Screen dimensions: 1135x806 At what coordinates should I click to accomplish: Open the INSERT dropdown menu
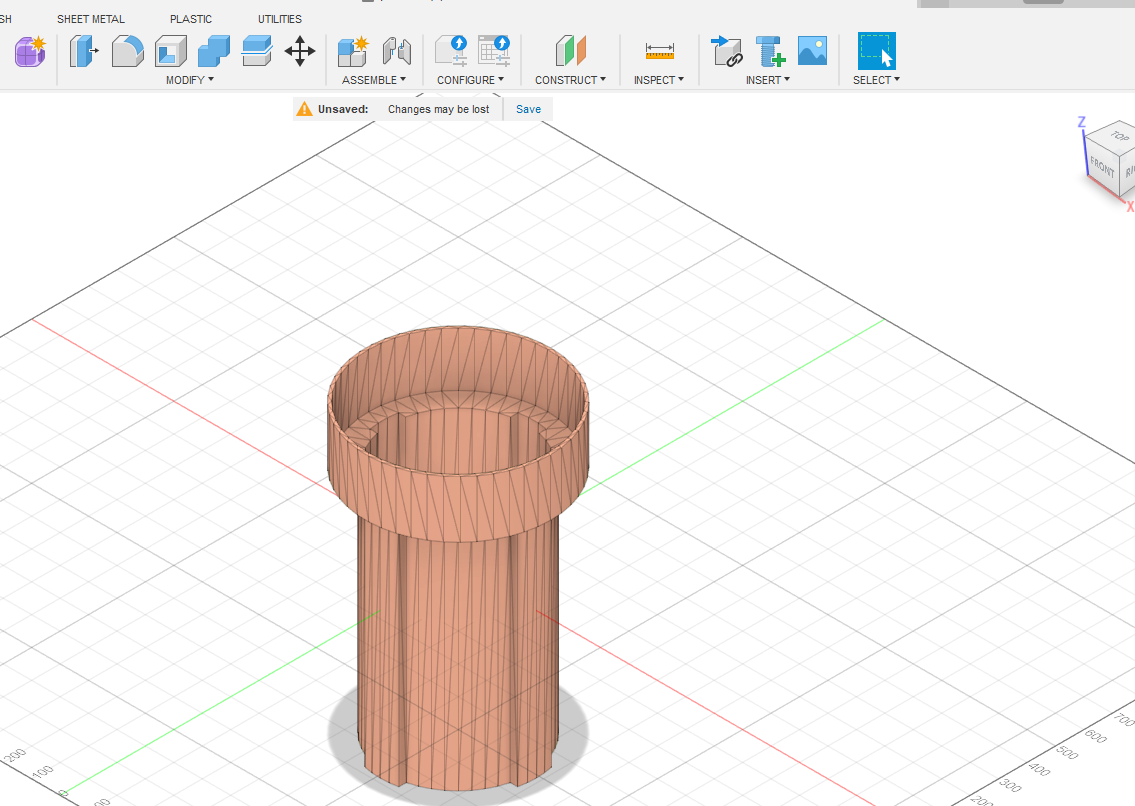point(768,80)
